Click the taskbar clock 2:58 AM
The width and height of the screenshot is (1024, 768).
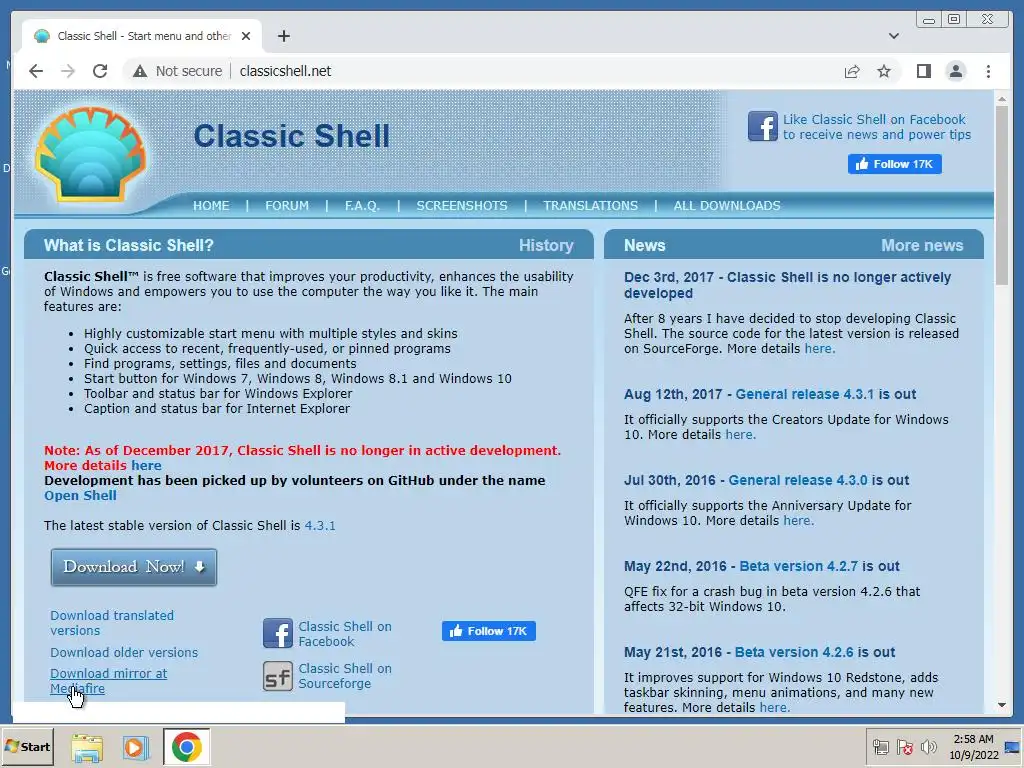[973, 739]
